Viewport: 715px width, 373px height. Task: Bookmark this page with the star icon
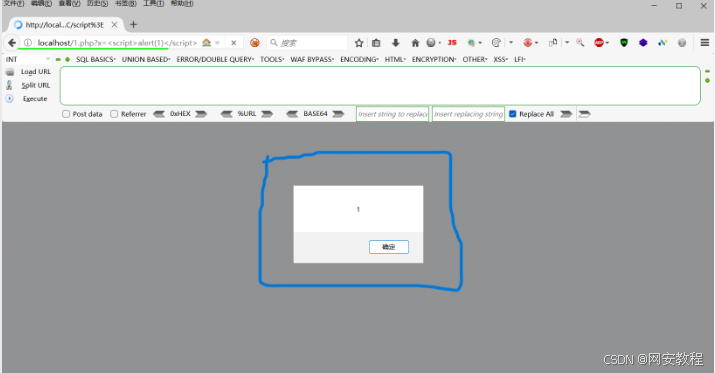pos(359,43)
